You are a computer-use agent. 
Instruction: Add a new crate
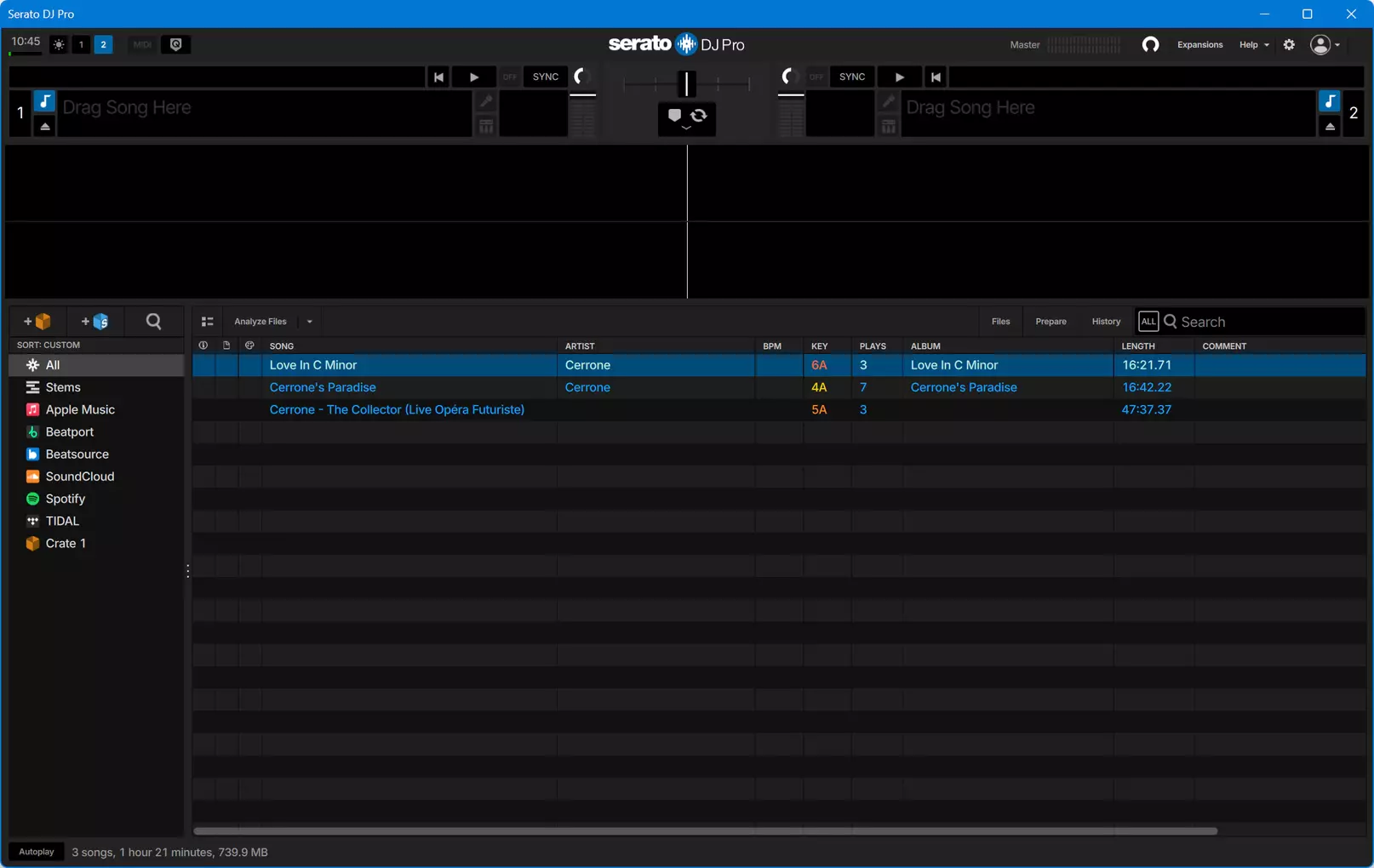click(x=37, y=322)
